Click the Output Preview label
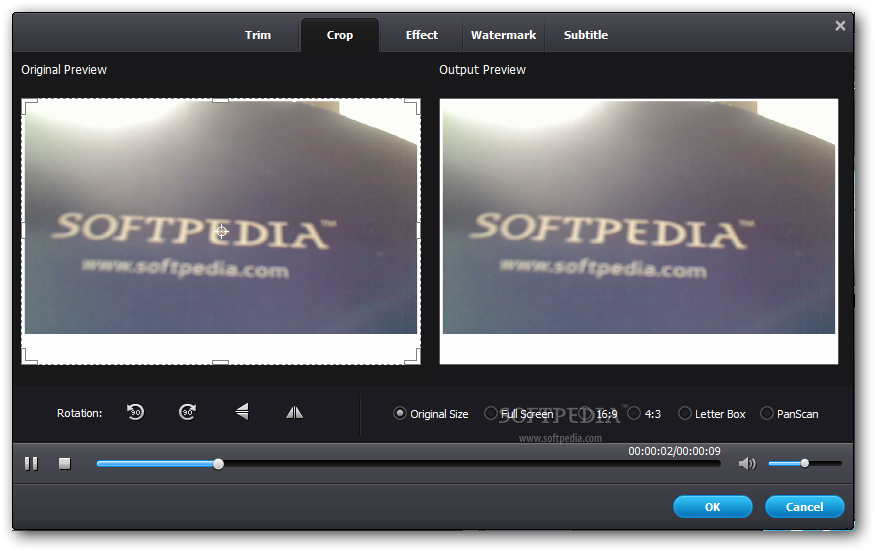Image resolution: width=875 pixels, height=551 pixels. (x=482, y=70)
